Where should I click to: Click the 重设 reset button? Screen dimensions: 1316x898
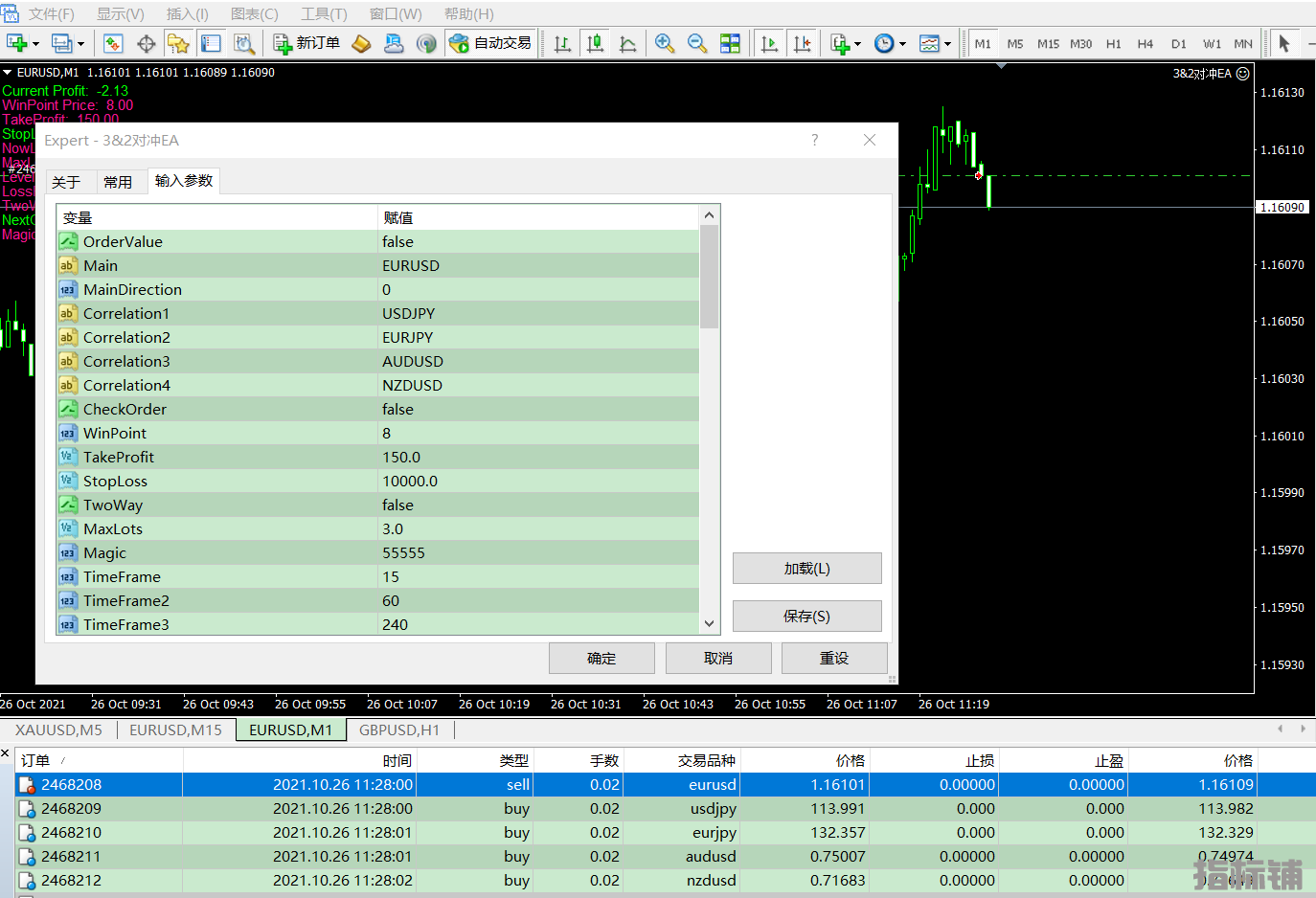point(834,658)
